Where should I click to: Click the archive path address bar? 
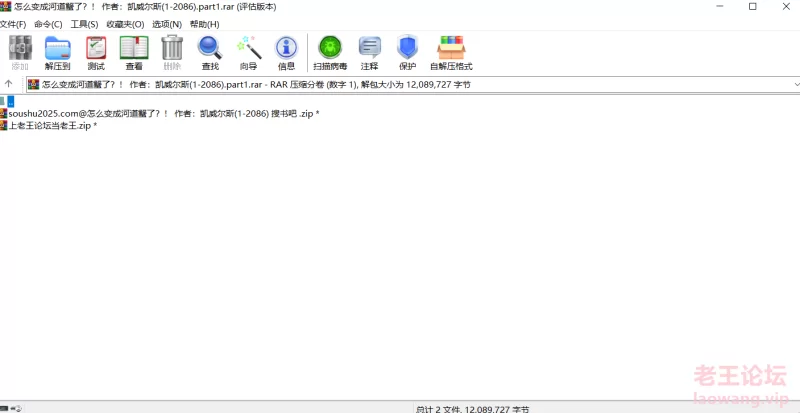[400, 84]
